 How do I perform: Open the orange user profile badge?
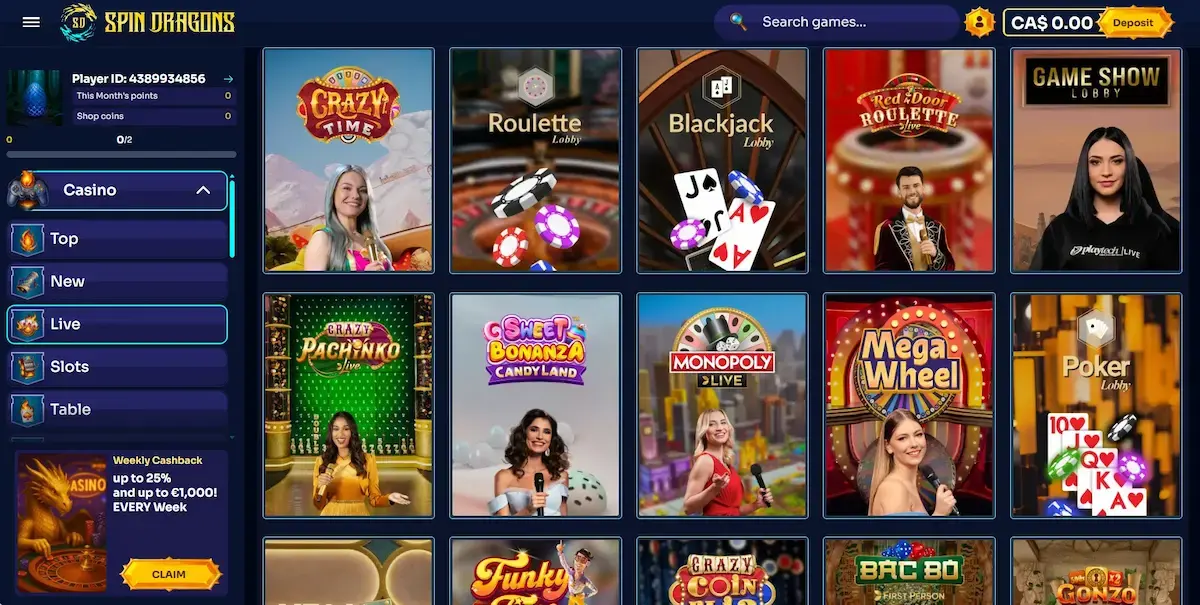click(980, 22)
